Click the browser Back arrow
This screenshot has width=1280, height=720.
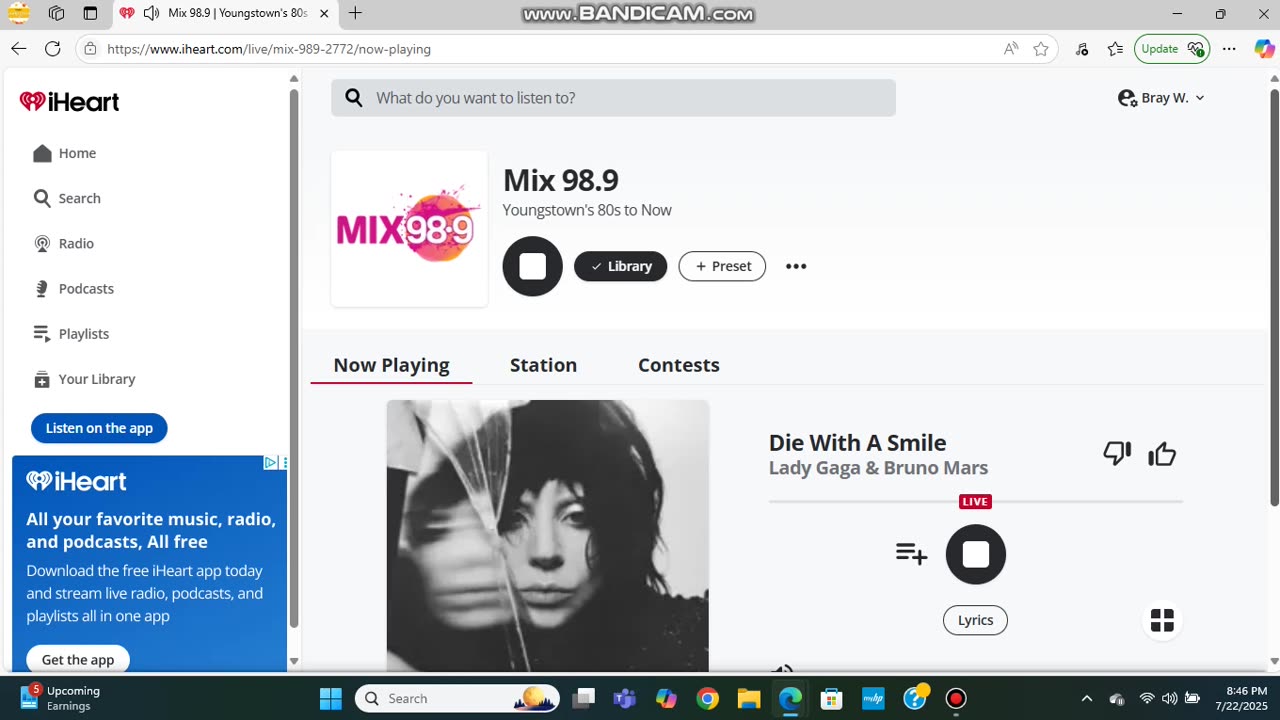pyautogui.click(x=19, y=48)
